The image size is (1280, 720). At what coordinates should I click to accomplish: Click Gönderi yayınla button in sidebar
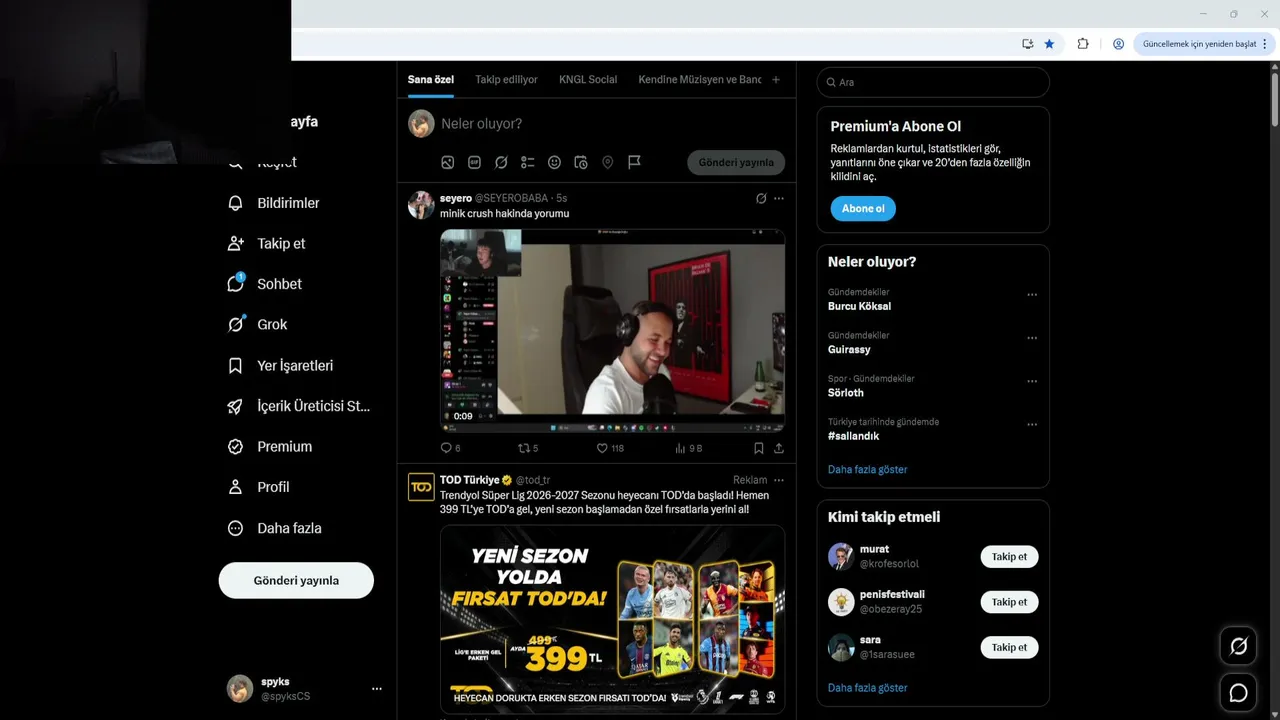[296, 580]
